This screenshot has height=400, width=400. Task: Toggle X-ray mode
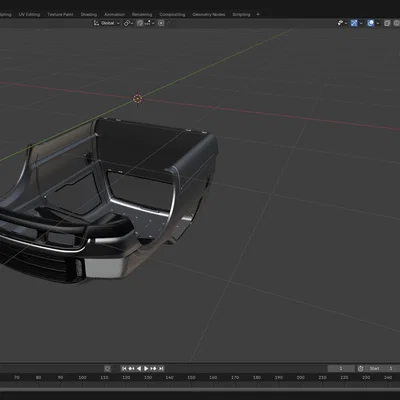click(x=387, y=23)
